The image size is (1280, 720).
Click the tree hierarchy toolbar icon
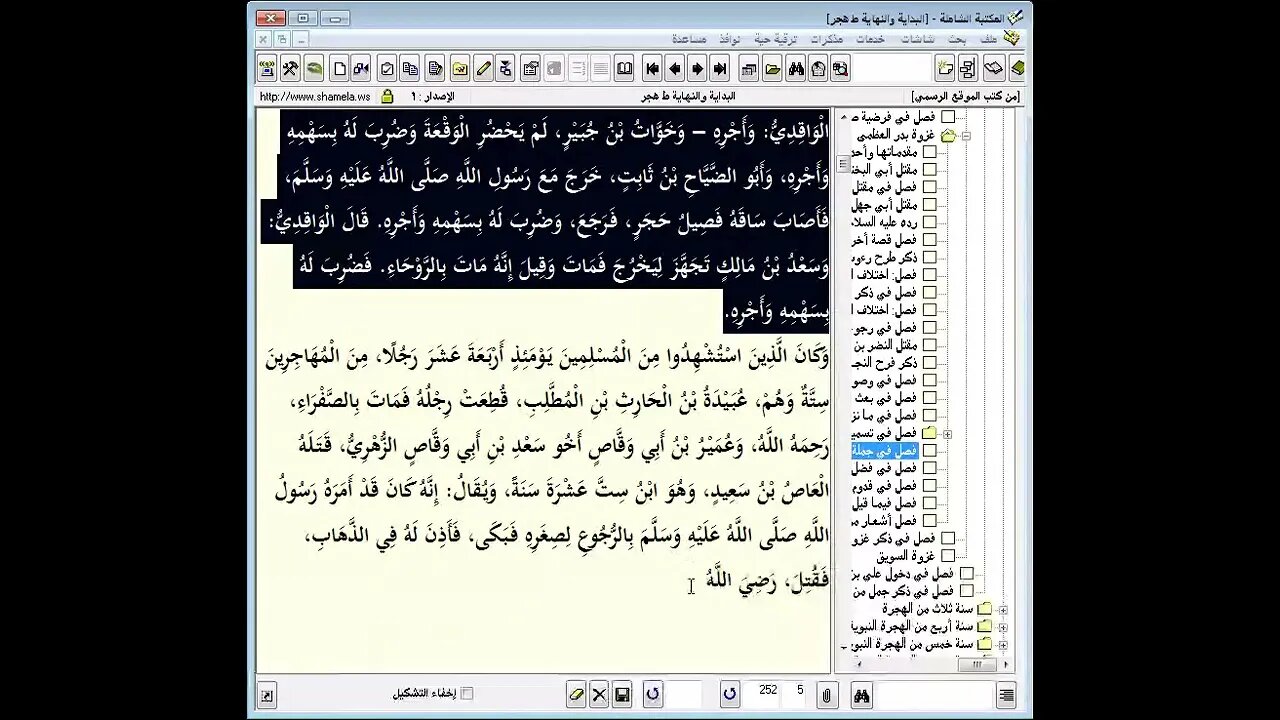coord(968,69)
